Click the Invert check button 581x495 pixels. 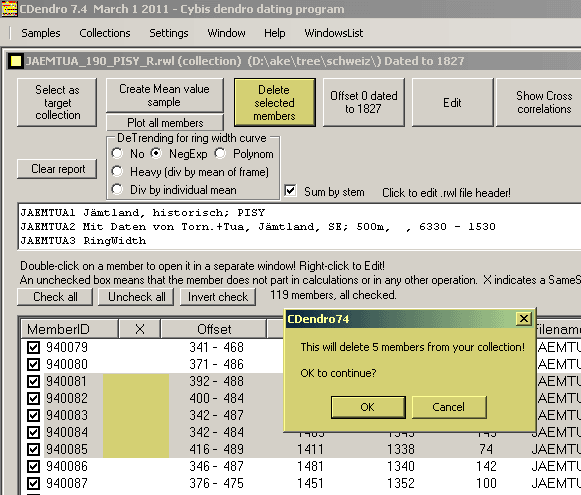(x=218, y=297)
